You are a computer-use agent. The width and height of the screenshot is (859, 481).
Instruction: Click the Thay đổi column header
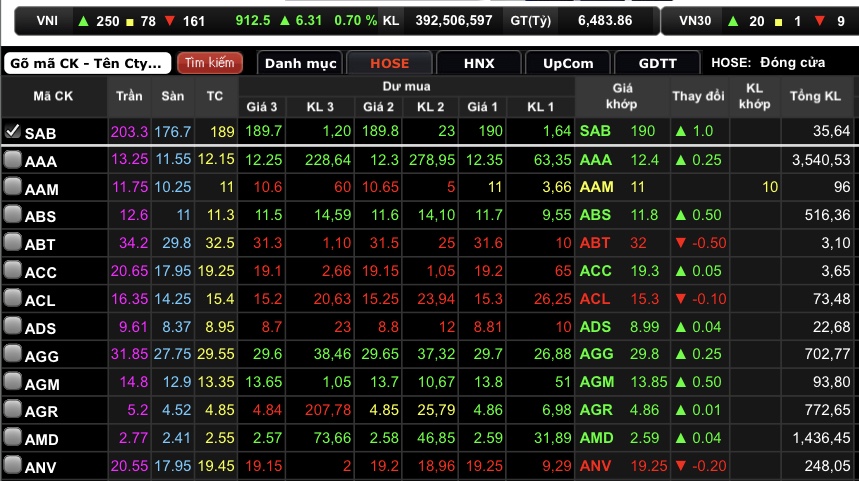[698, 96]
